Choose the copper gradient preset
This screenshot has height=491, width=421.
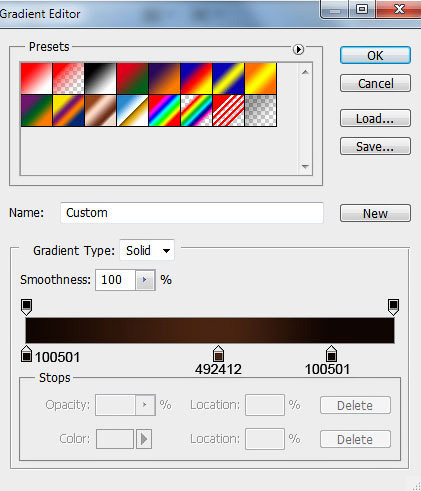tap(100, 110)
